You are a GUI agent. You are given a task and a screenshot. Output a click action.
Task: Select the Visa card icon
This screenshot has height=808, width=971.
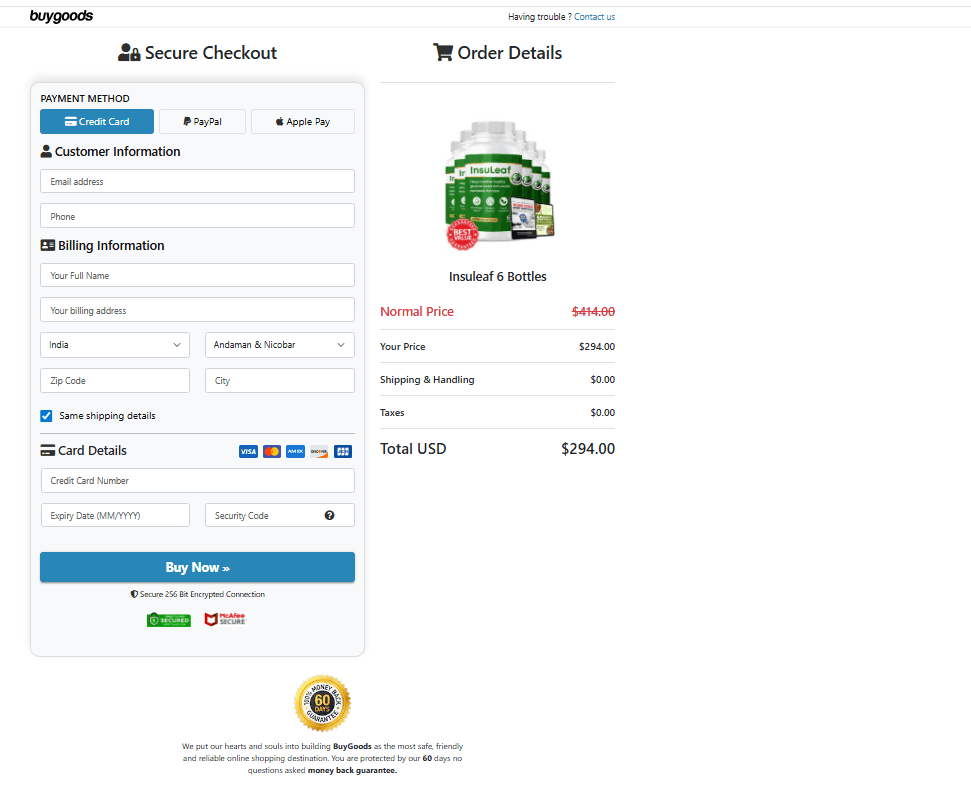248,451
